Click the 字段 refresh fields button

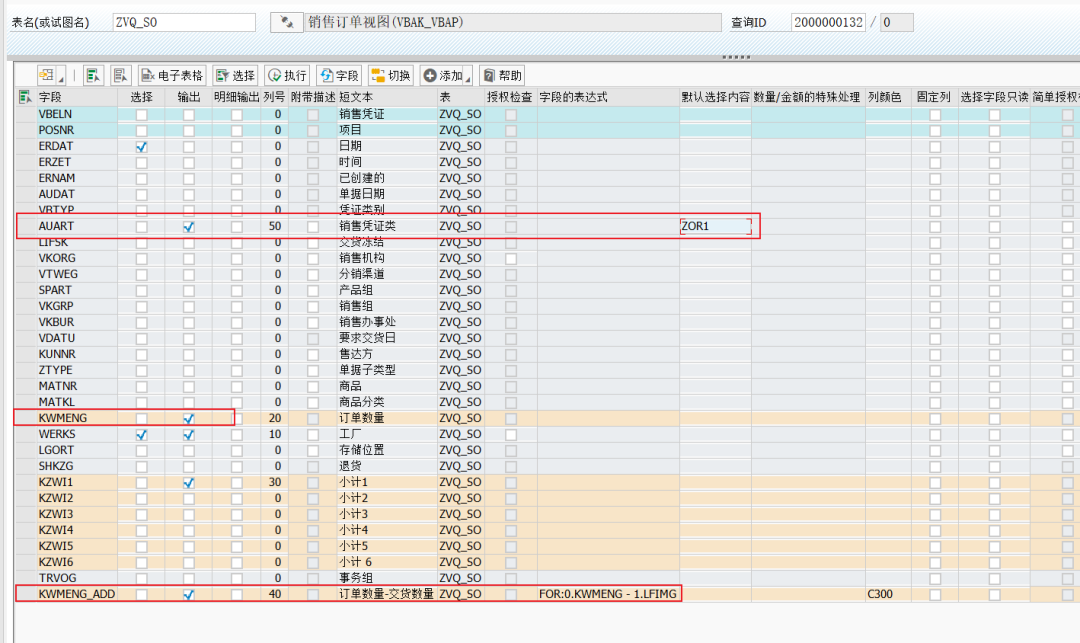point(339,75)
